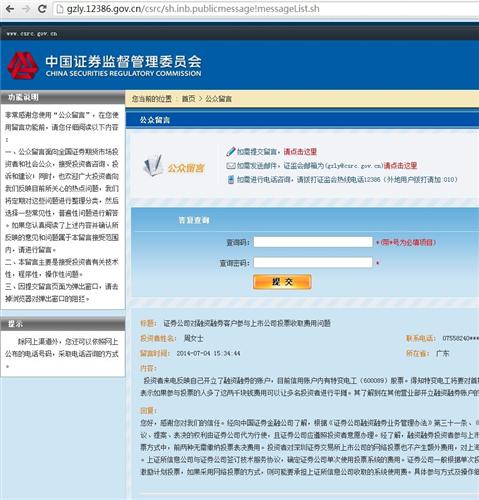Click the phone hotline icon

point(231,180)
